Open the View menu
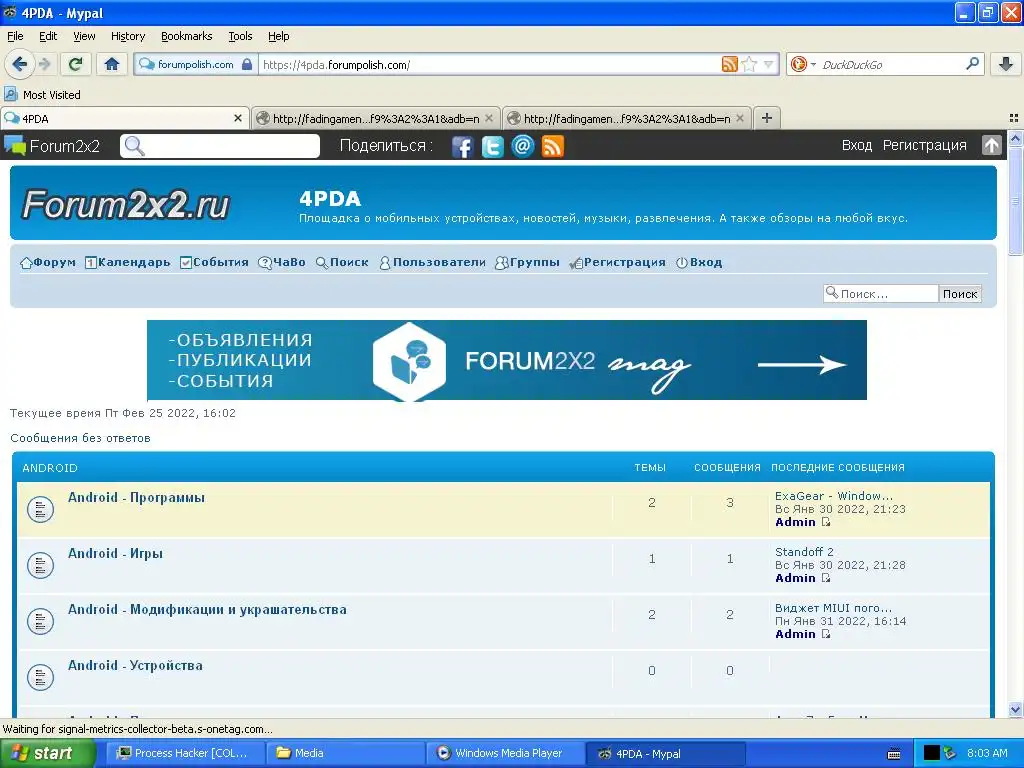 tap(84, 36)
